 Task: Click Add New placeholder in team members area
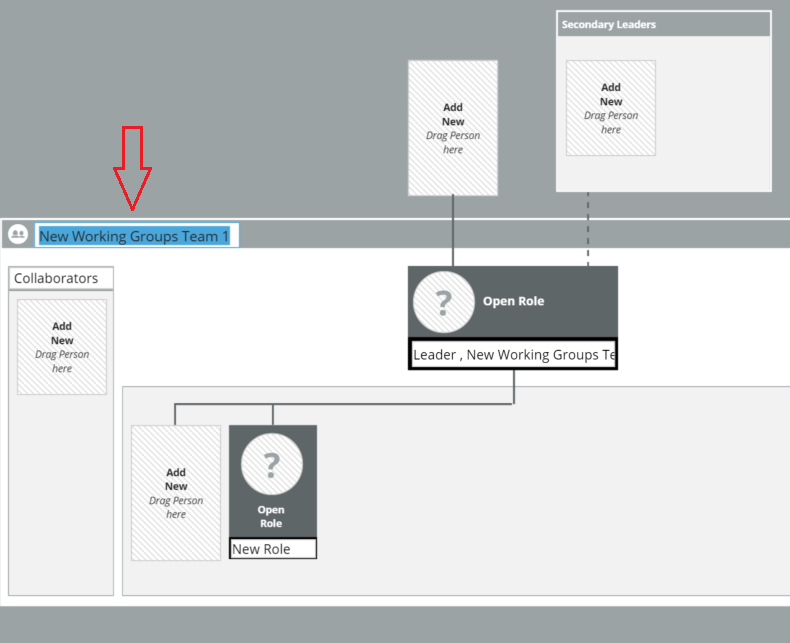[x=176, y=493]
